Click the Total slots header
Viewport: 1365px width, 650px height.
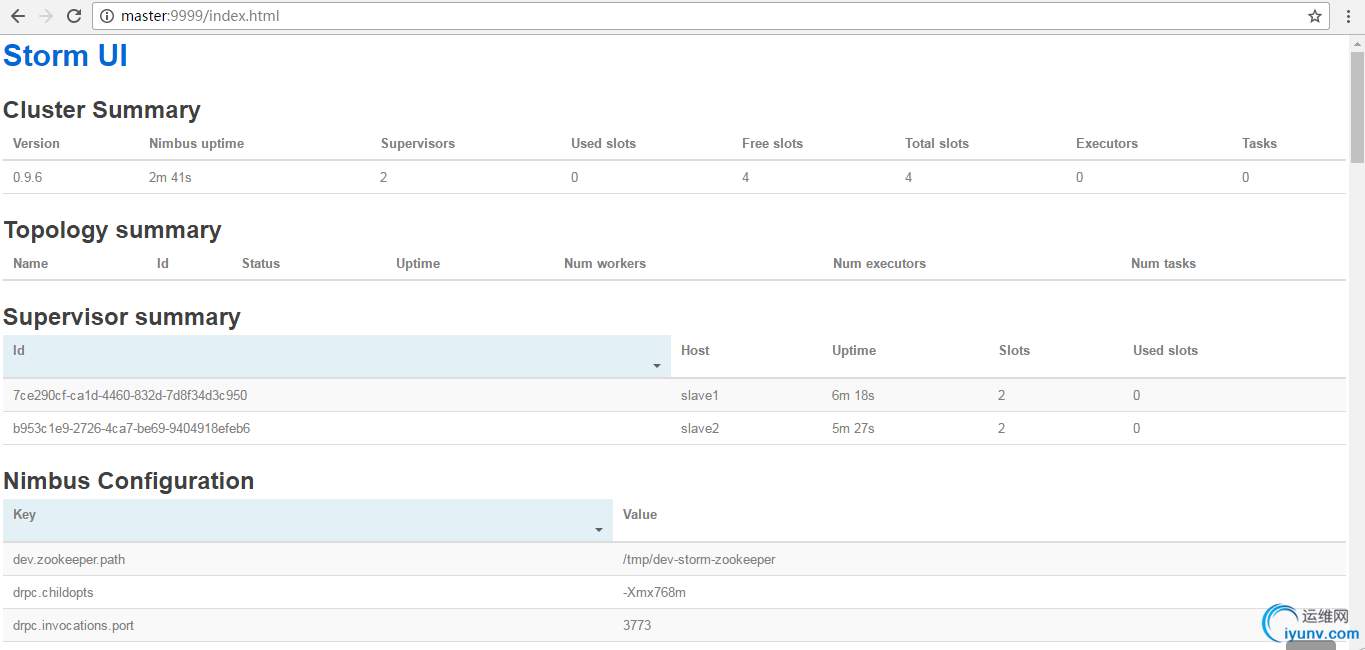(937, 143)
